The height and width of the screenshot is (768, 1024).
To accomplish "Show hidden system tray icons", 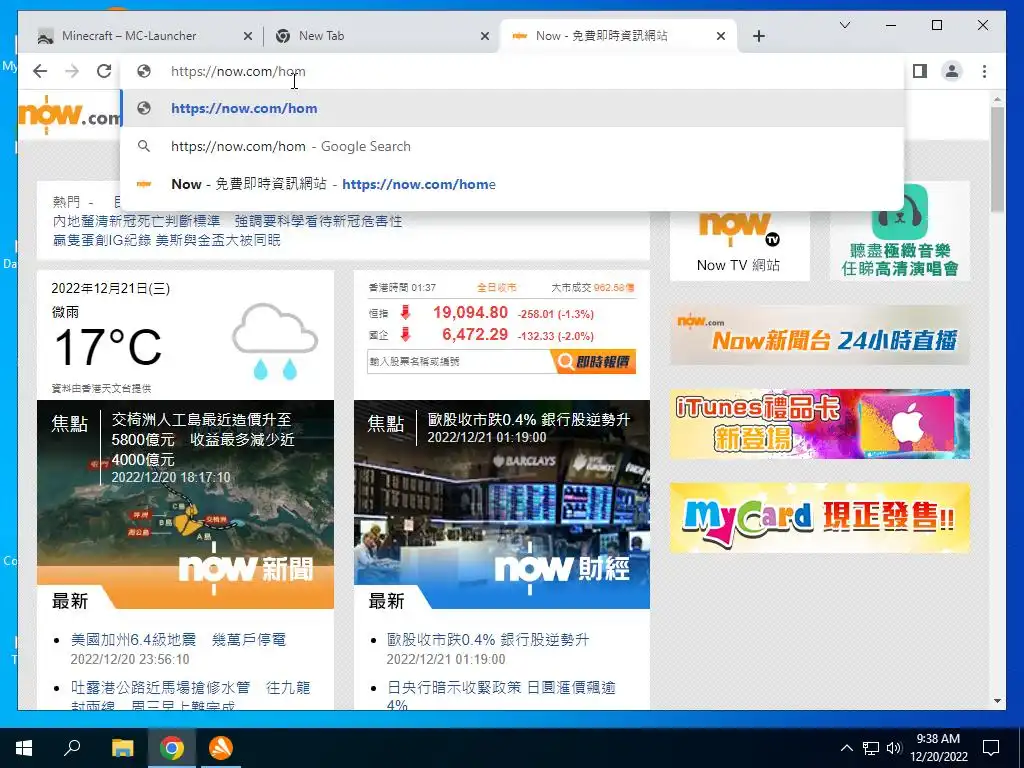I will [846, 748].
